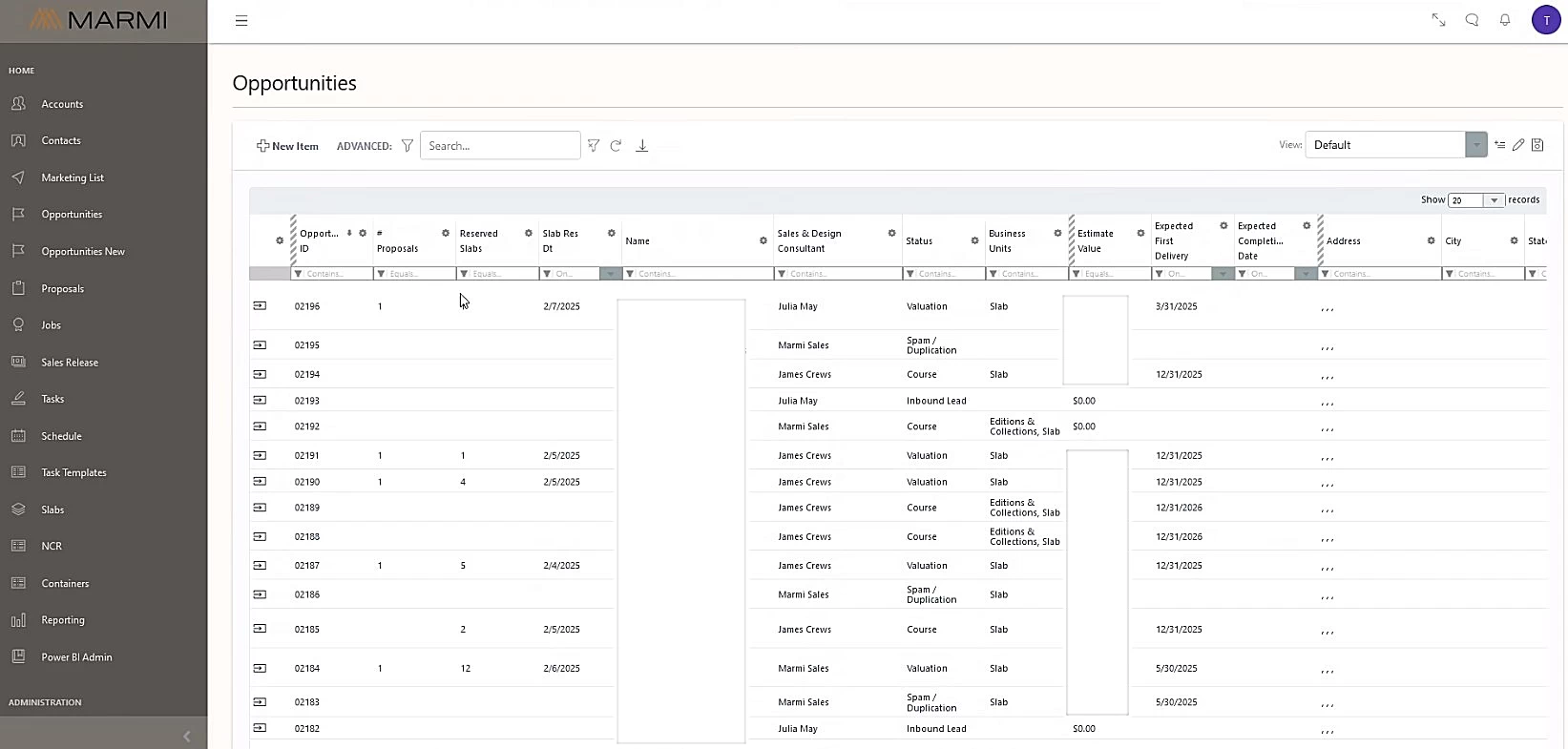
Task: Clear filters using the crossed funnel icon
Action: click(x=594, y=146)
